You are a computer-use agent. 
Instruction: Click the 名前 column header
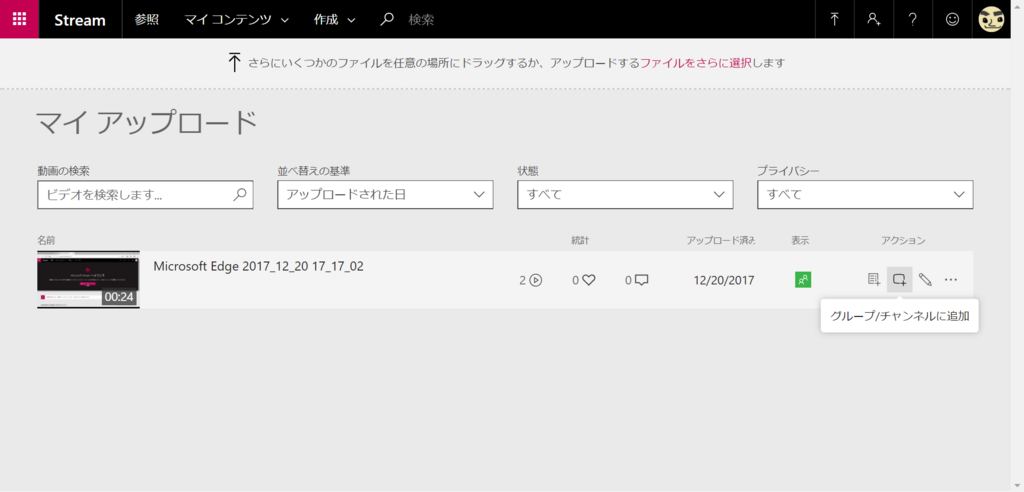coord(46,240)
